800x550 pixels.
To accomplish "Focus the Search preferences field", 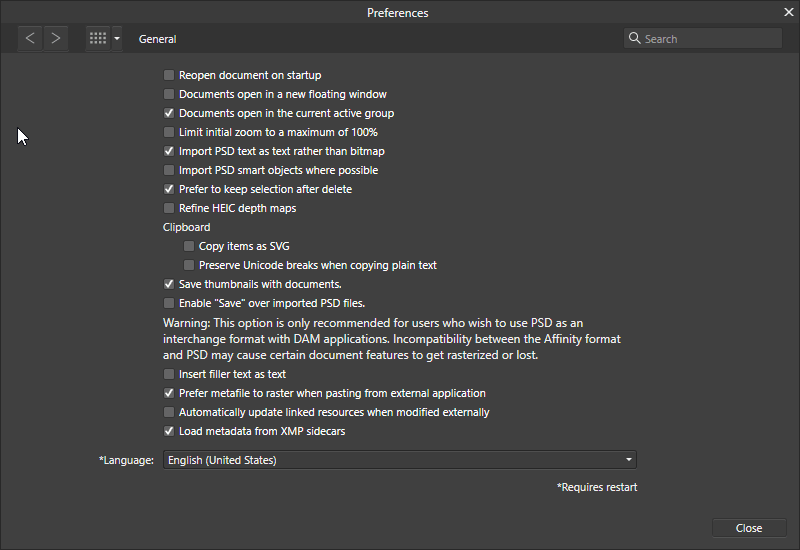I will pyautogui.click(x=703, y=38).
